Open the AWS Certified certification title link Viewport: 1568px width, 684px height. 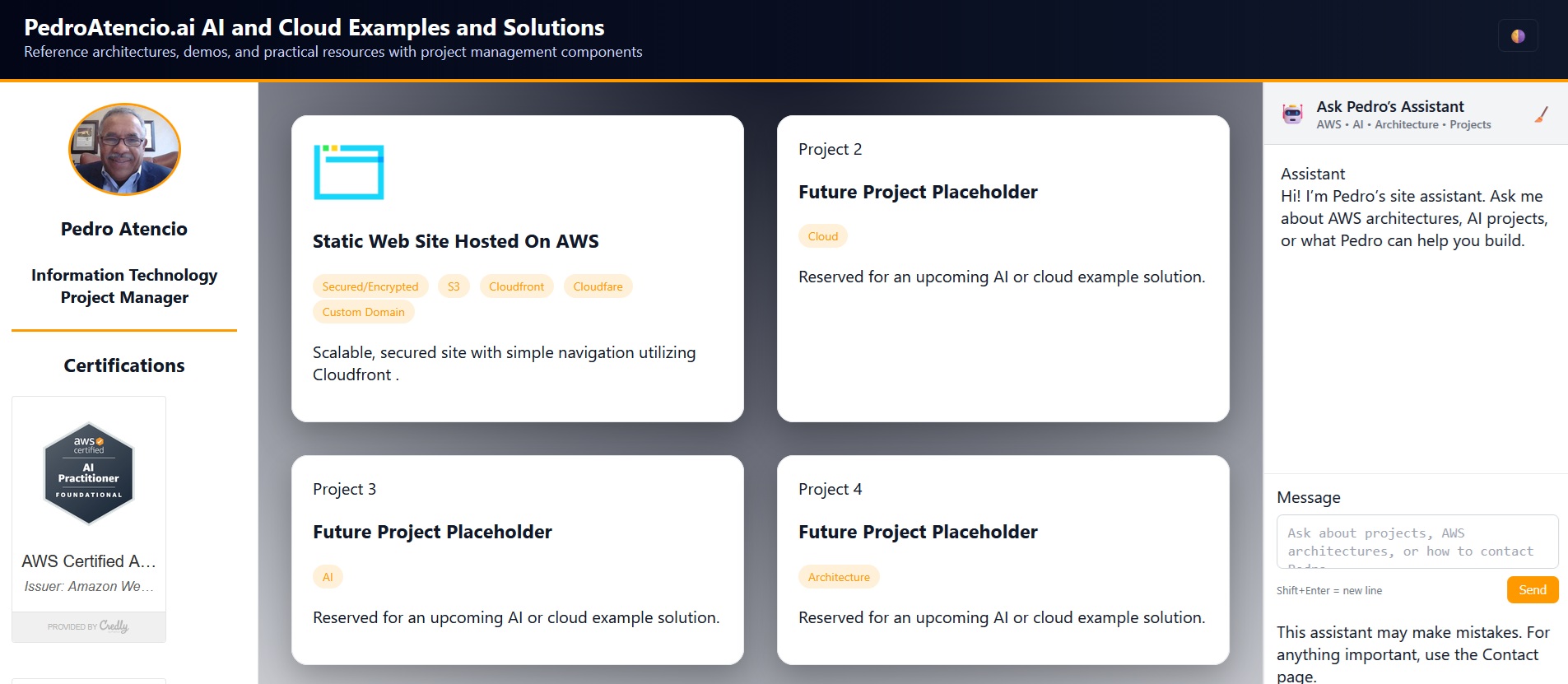[x=89, y=561]
